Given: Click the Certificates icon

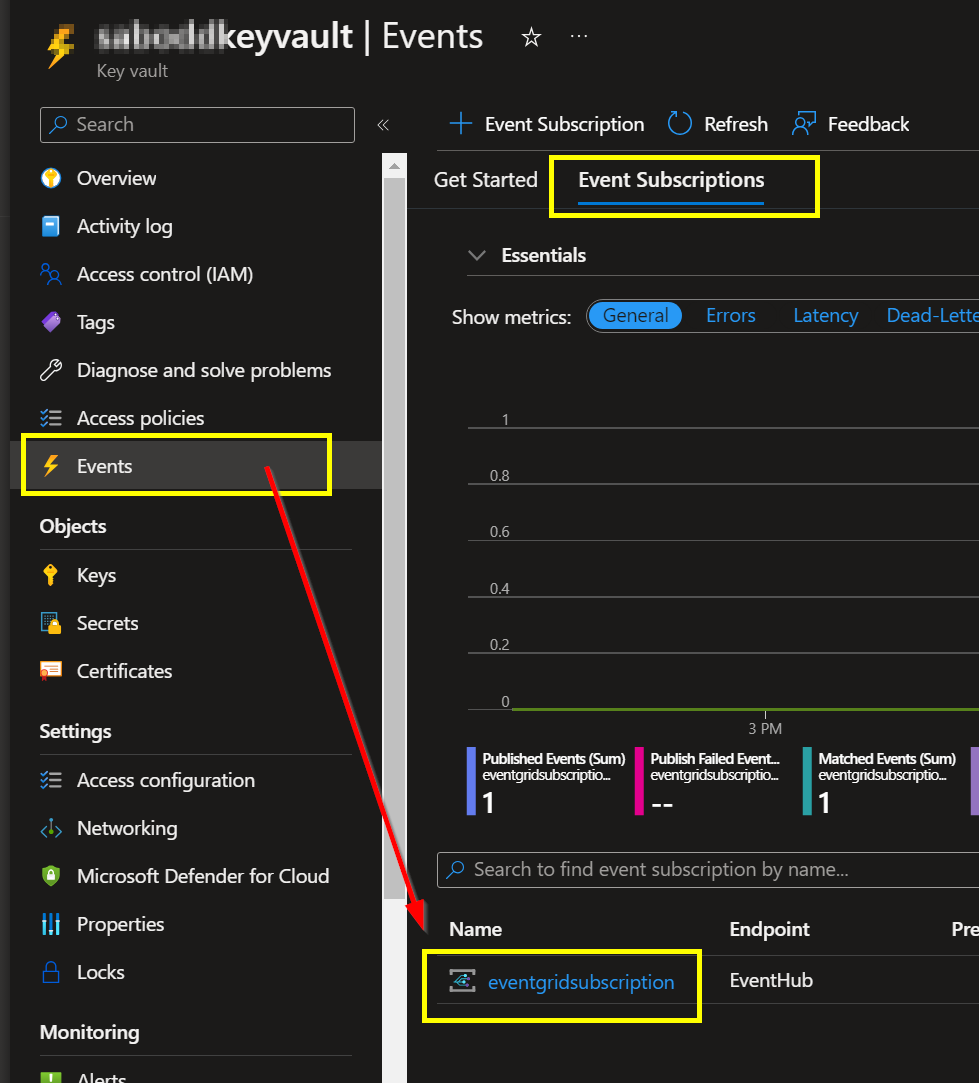Looking at the screenshot, I should click(x=53, y=670).
